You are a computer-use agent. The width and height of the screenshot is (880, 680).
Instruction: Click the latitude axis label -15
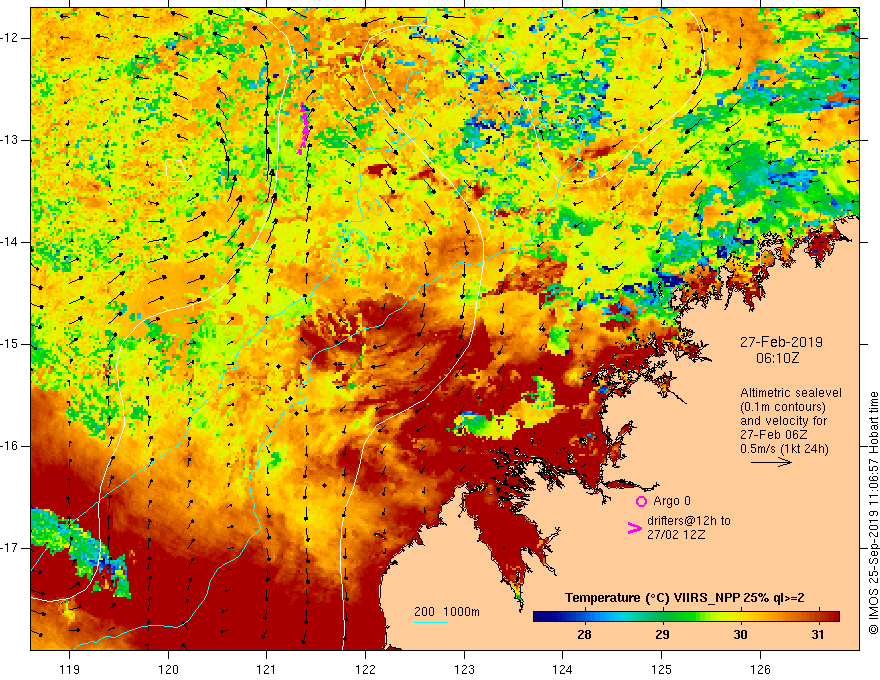[11, 344]
